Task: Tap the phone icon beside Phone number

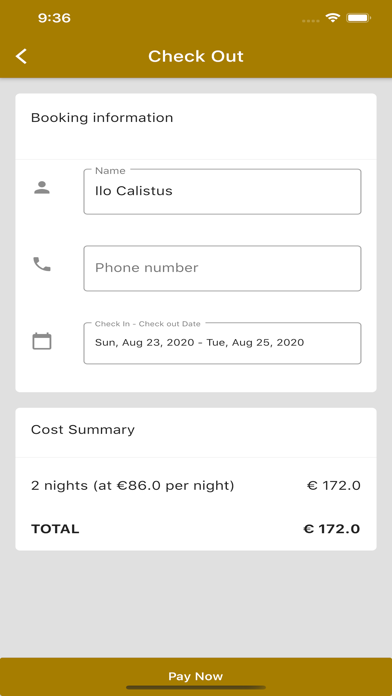Action: [42, 264]
